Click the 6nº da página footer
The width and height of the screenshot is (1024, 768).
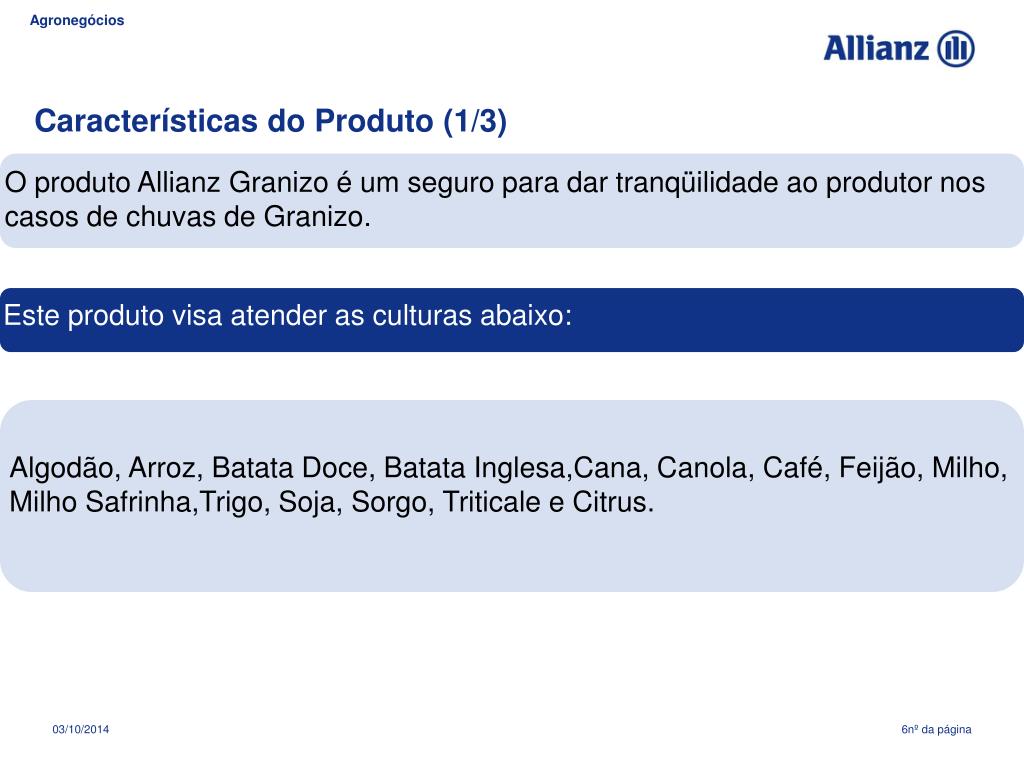[936, 729]
